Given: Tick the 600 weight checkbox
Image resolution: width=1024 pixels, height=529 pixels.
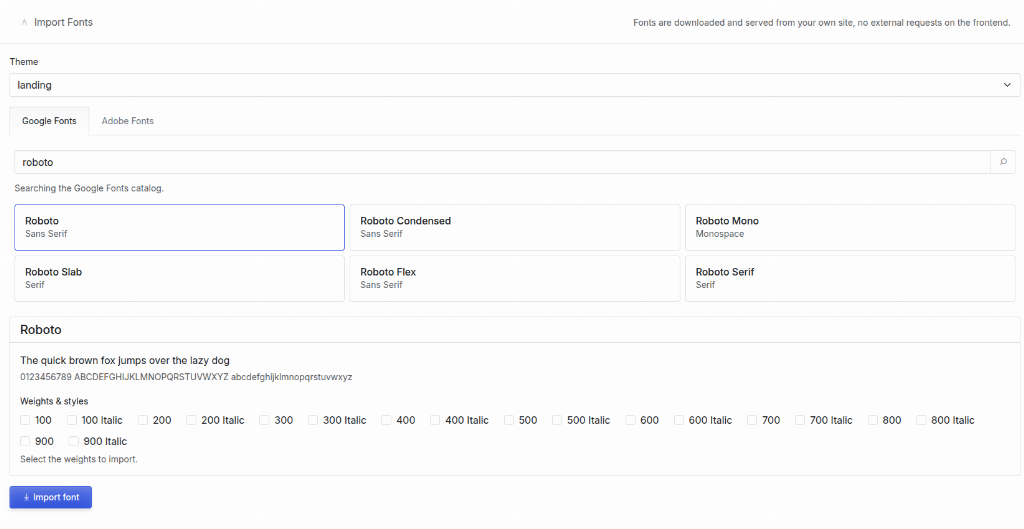Looking at the screenshot, I should [x=631, y=420].
